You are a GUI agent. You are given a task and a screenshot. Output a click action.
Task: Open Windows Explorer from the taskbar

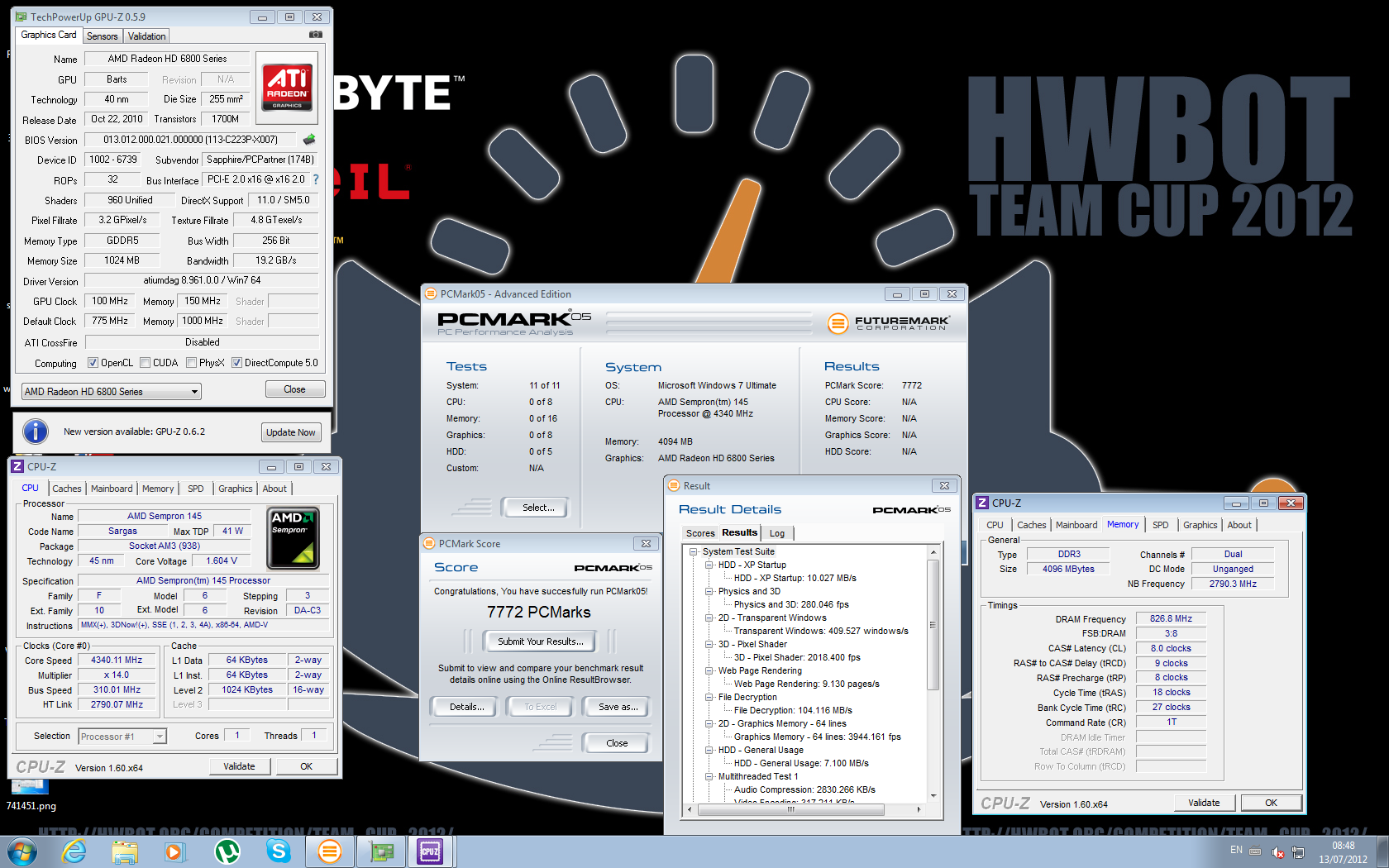pyautogui.click(x=125, y=851)
